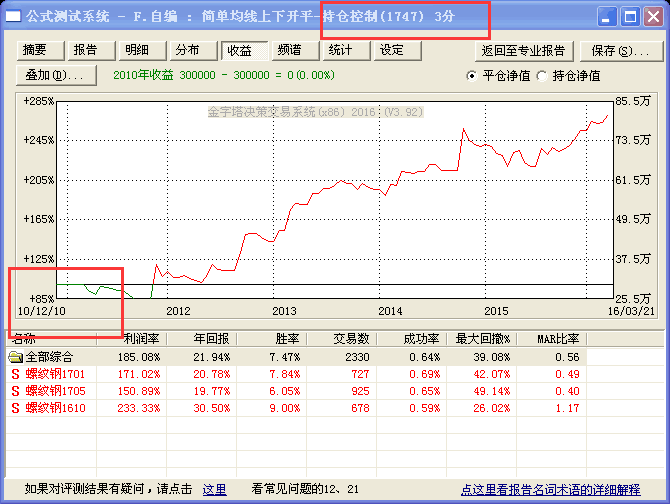Click the 全部综合 folder icon
Viewport: 670px width, 504px height.
(x=15, y=357)
